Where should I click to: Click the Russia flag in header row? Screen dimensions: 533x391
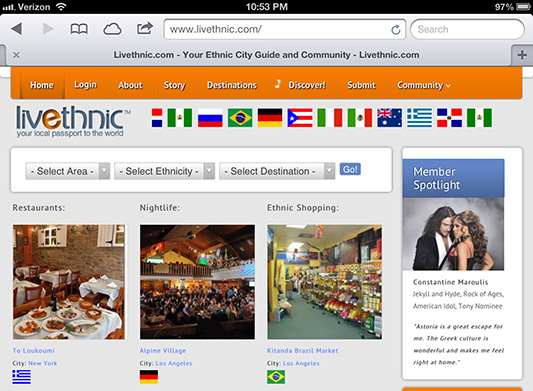click(210, 118)
